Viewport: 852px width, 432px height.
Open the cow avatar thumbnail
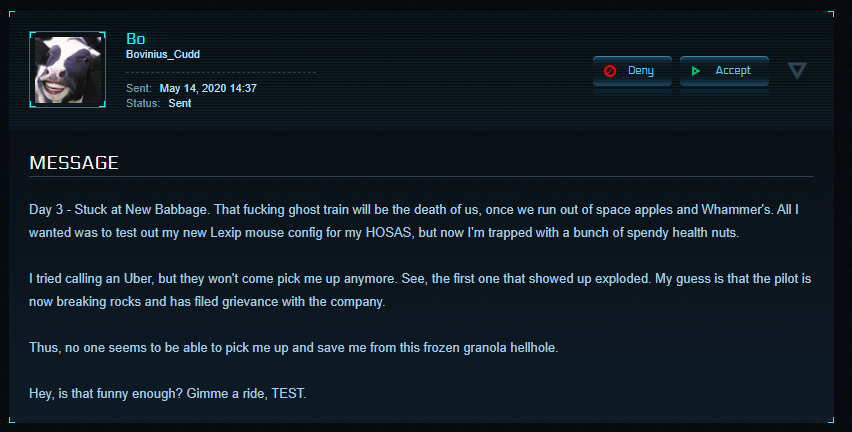click(68, 69)
